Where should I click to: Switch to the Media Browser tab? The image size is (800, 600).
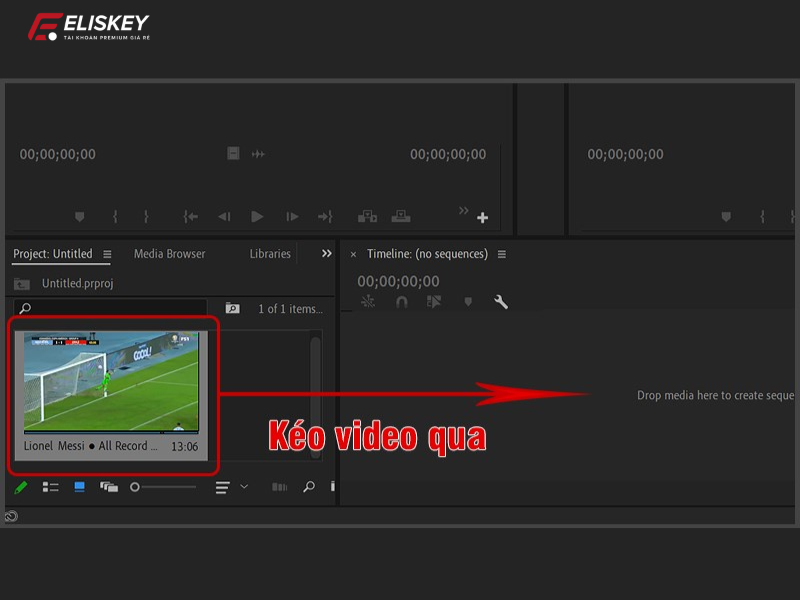[167, 254]
